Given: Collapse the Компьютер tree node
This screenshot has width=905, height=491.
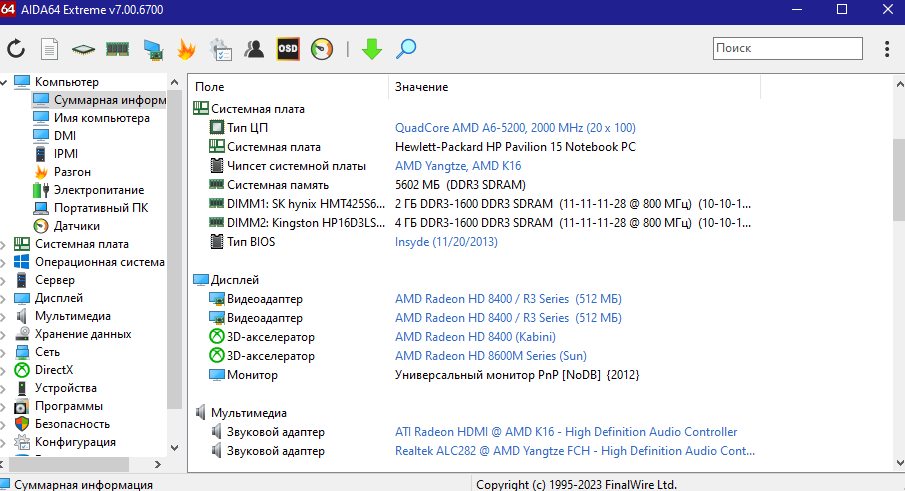Looking at the screenshot, I should click(4, 82).
